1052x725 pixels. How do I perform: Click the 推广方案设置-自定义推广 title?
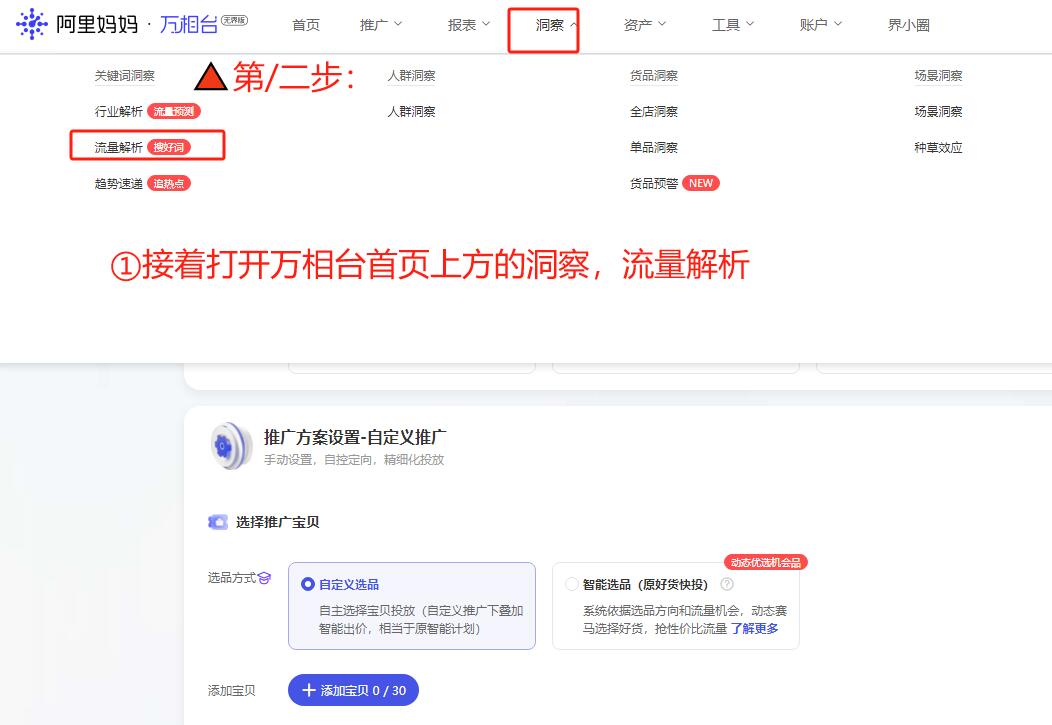[x=355, y=437]
